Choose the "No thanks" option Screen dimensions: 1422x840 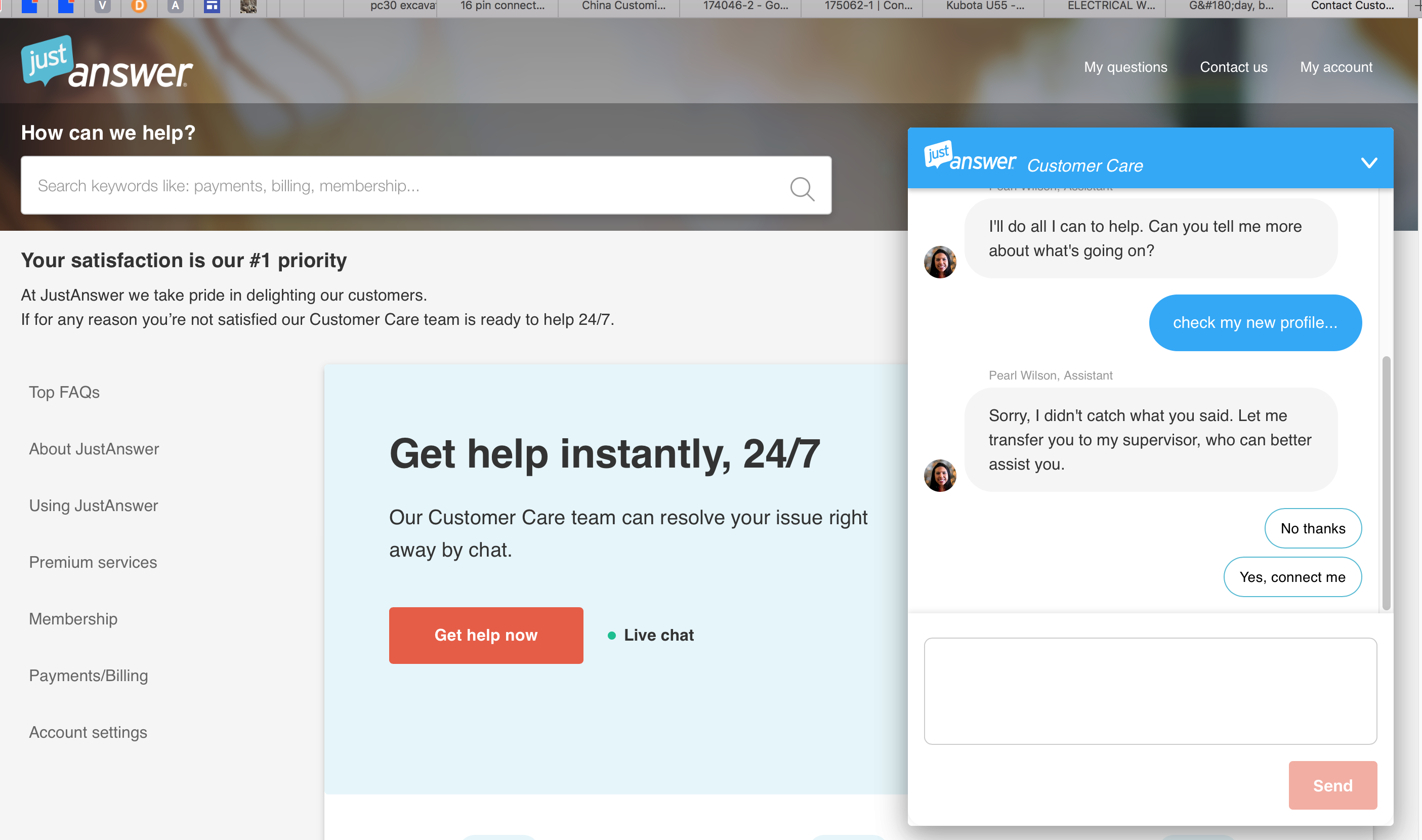click(x=1313, y=528)
